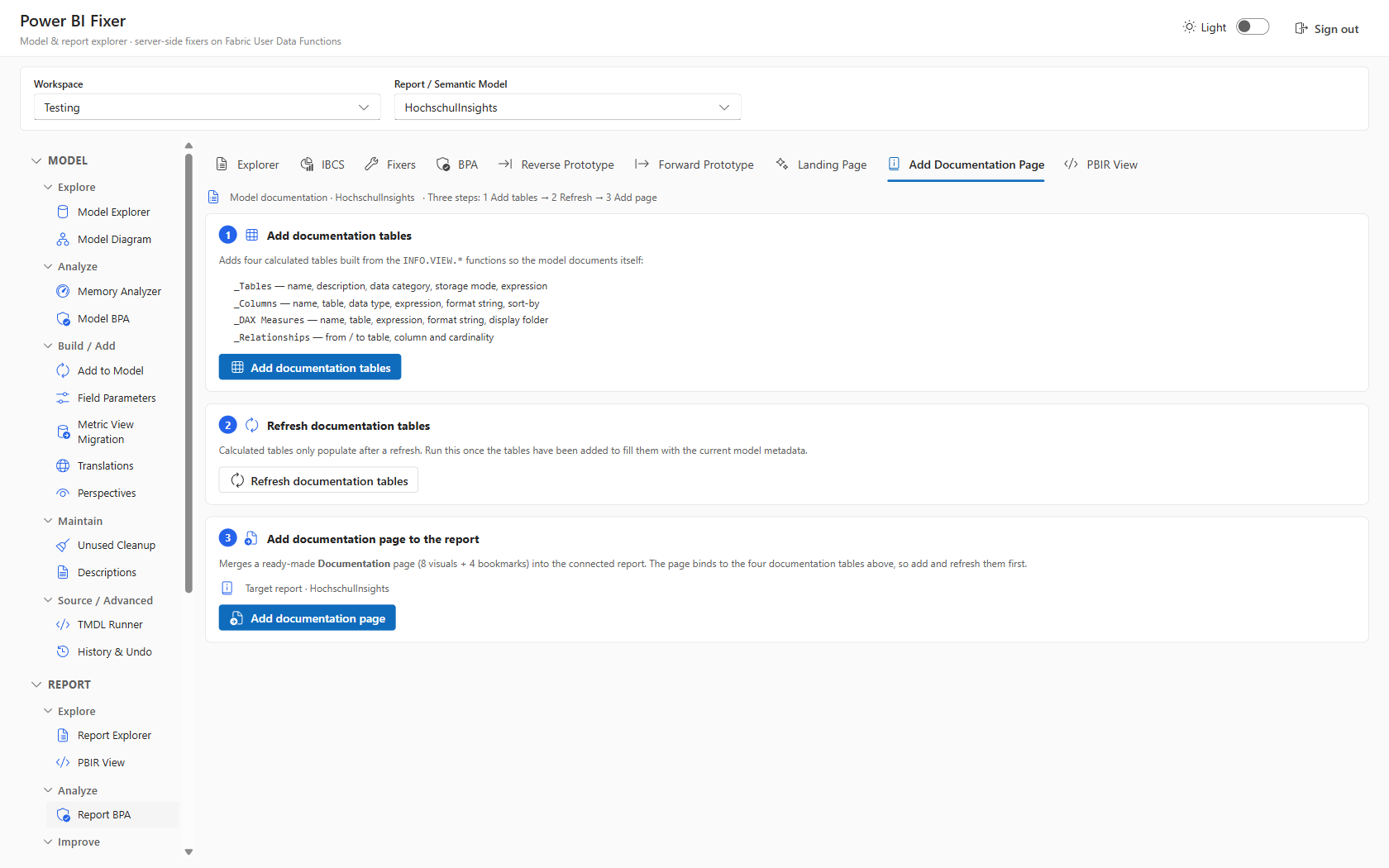
Task: Switch to the Explorer tab
Action: 247,165
